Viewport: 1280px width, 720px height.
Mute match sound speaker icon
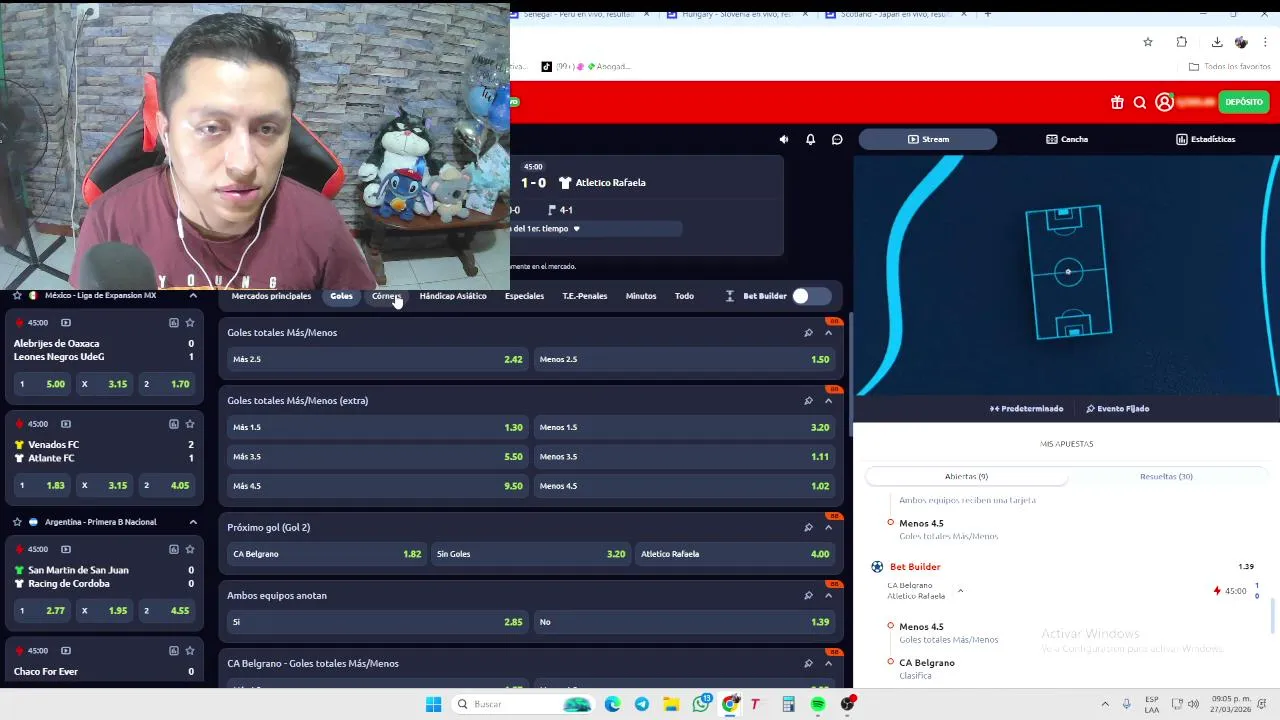point(783,140)
